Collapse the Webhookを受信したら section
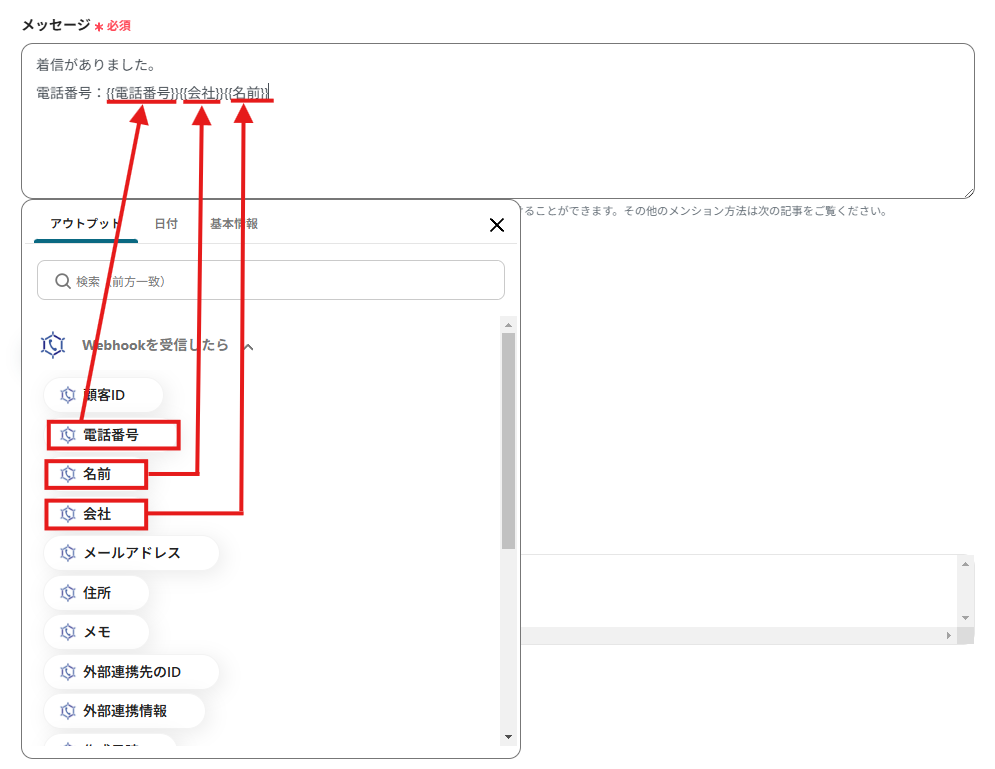The image size is (995, 769). pos(249,346)
